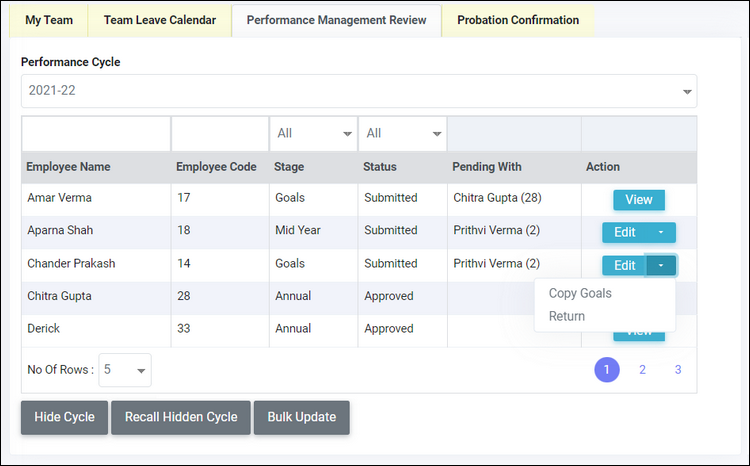Switch to Team Leave Calendar tab

pyautogui.click(x=159, y=20)
